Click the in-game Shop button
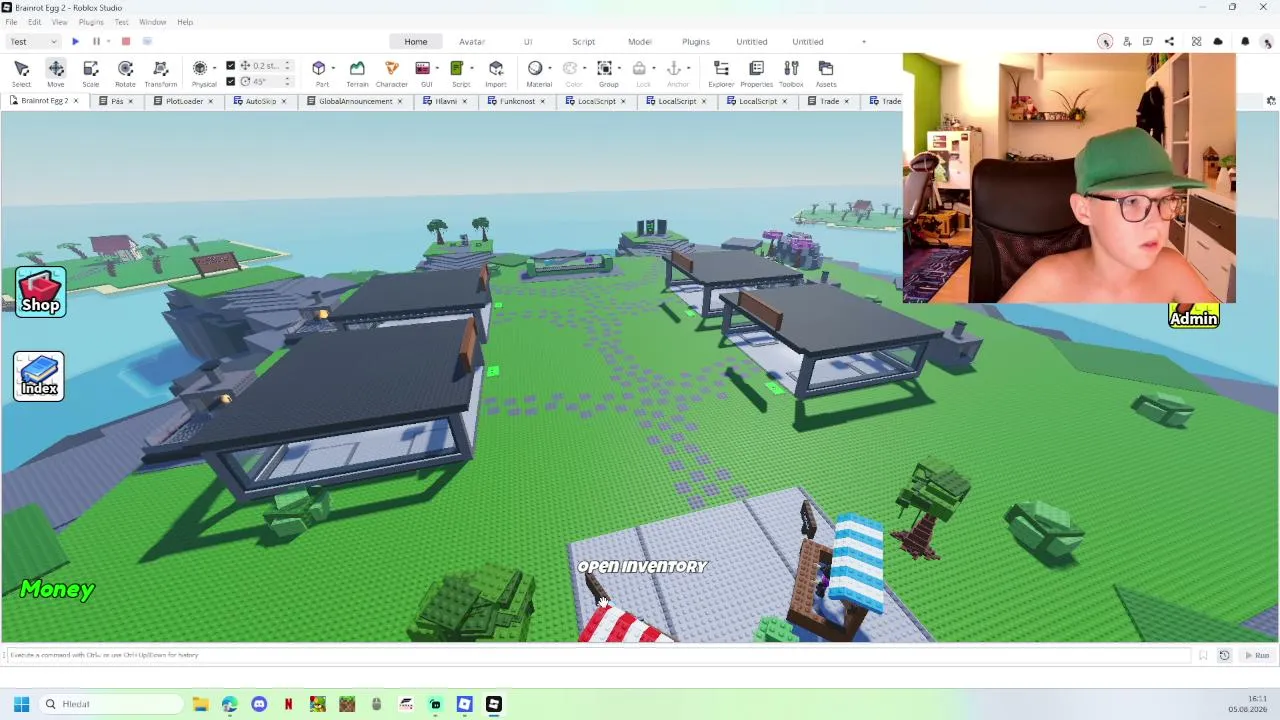The height and width of the screenshot is (720, 1280). (x=40, y=292)
